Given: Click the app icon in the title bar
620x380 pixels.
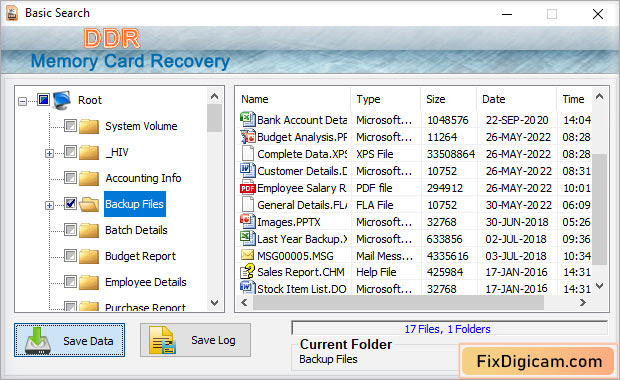Looking at the screenshot, I should pos(12,13).
